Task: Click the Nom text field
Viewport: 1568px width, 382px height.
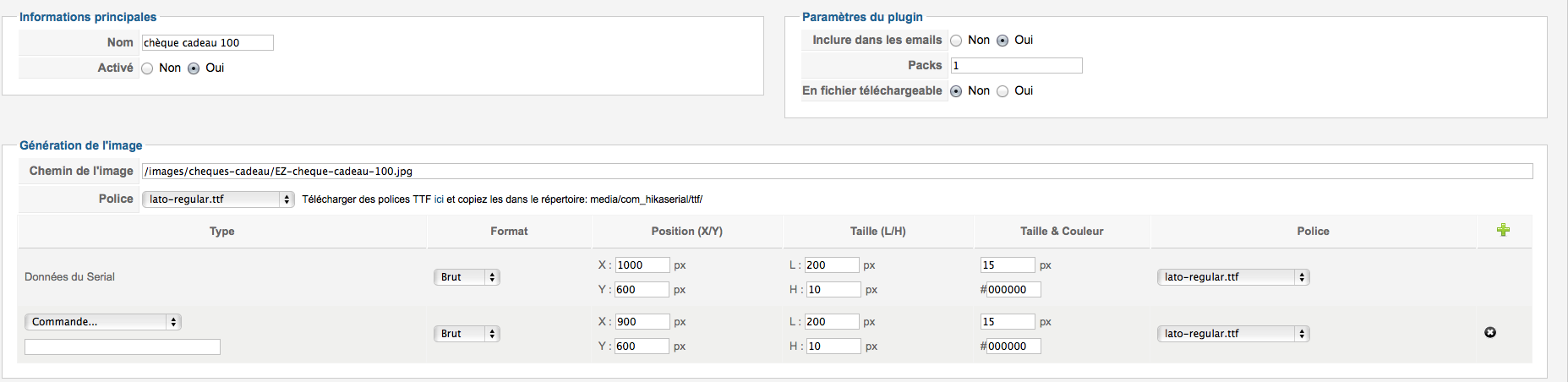Action: tap(208, 43)
